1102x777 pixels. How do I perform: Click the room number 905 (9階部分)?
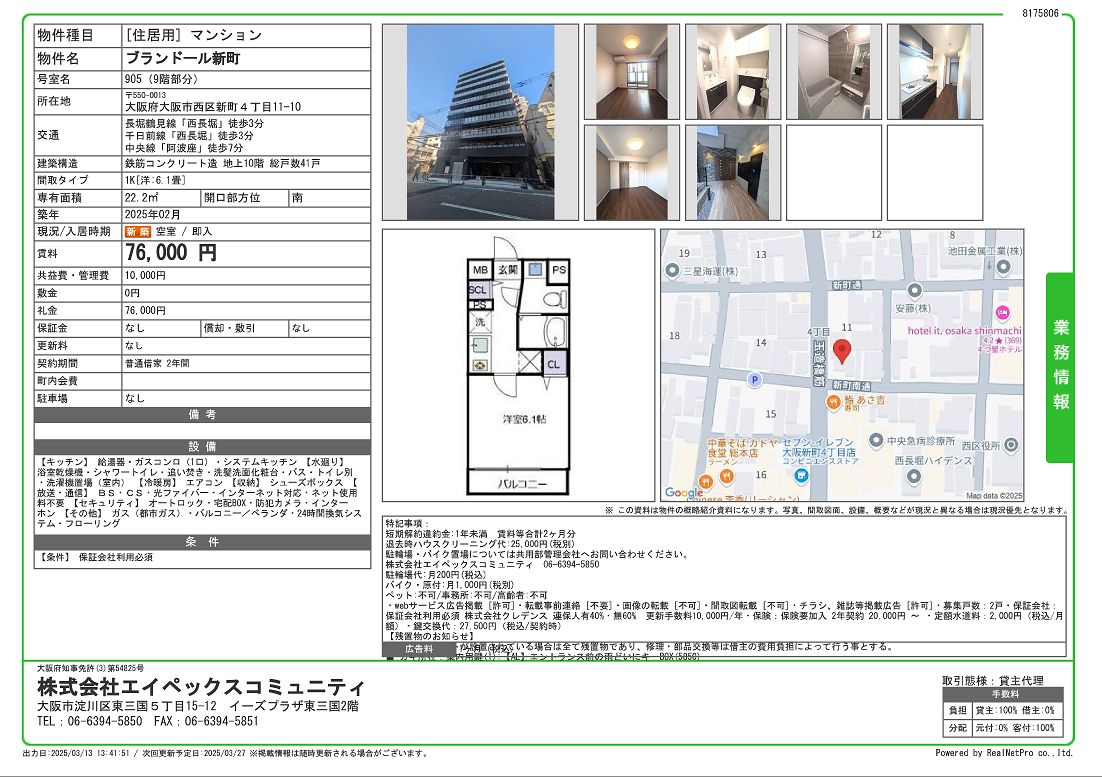(161, 79)
